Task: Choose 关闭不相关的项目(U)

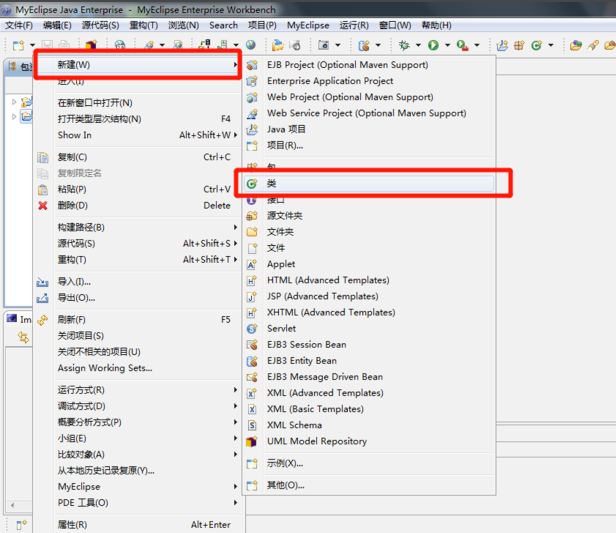Action: click(138, 352)
